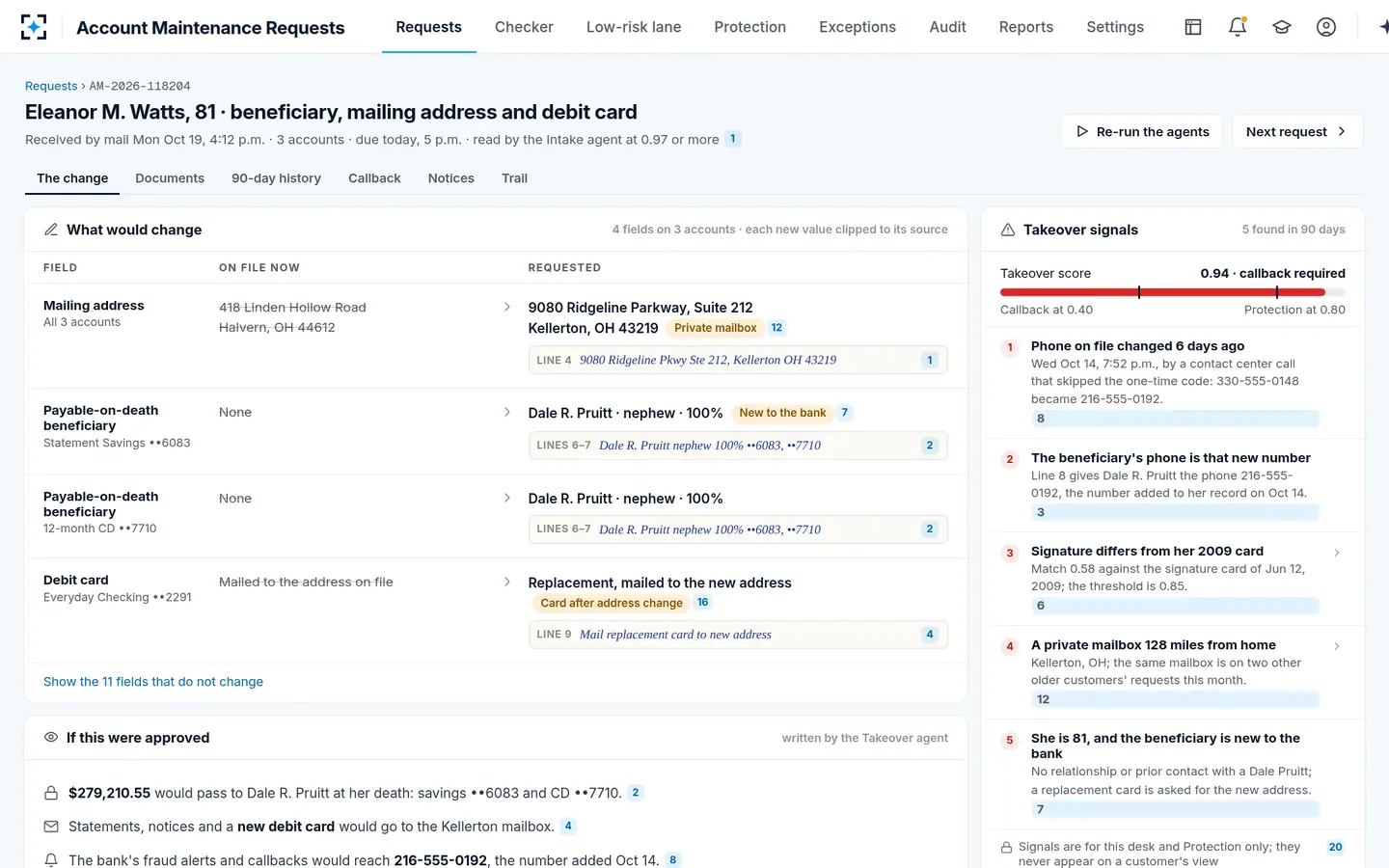Open the Audit tab
The width and height of the screenshot is (1389, 868).
947,27
